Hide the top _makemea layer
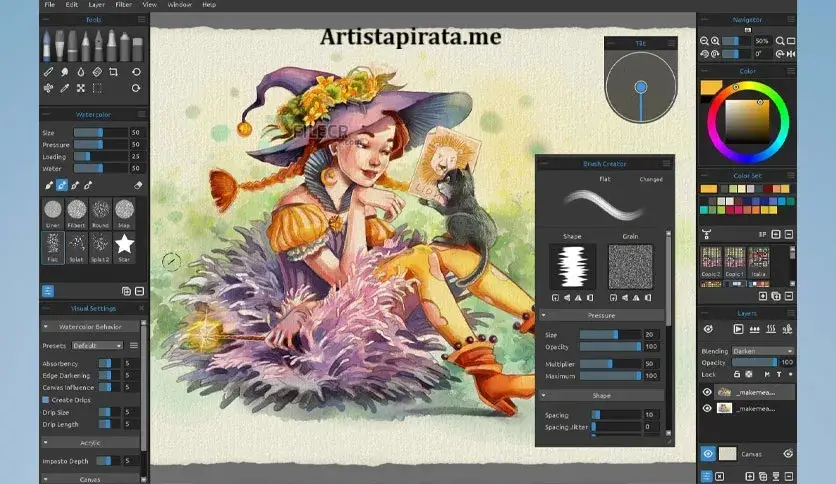This screenshot has height=484, width=836. click(x=708, y=392)
